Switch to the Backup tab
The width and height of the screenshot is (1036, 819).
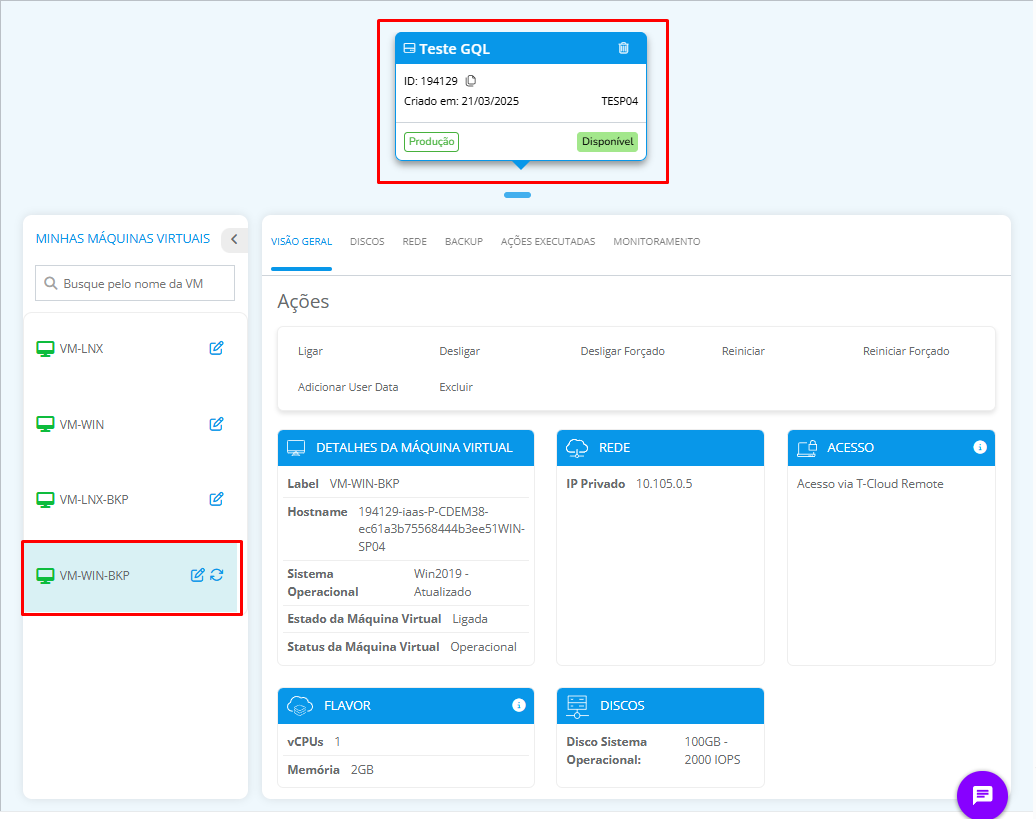coord(464,242)
